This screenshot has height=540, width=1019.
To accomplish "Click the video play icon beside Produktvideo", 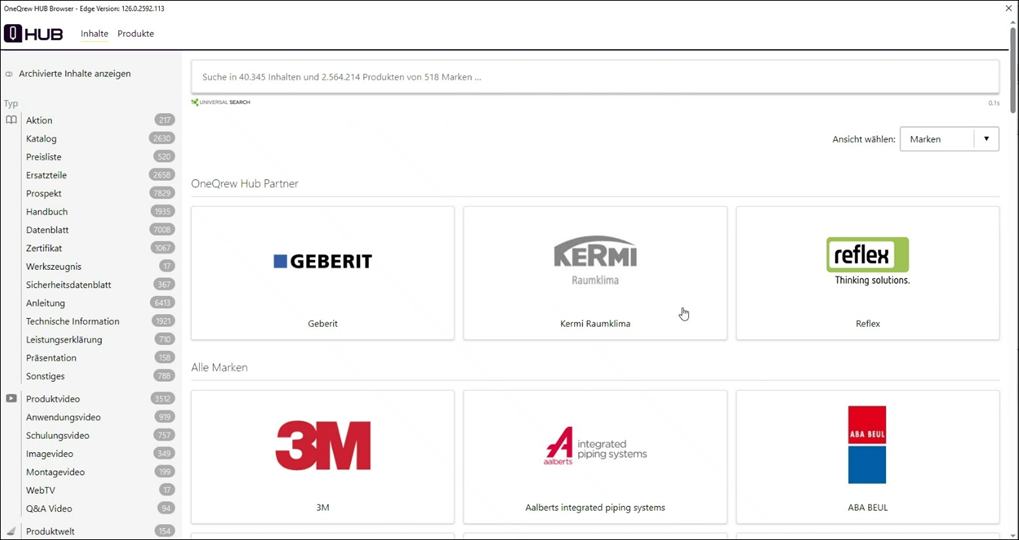I will click(12, 398).
